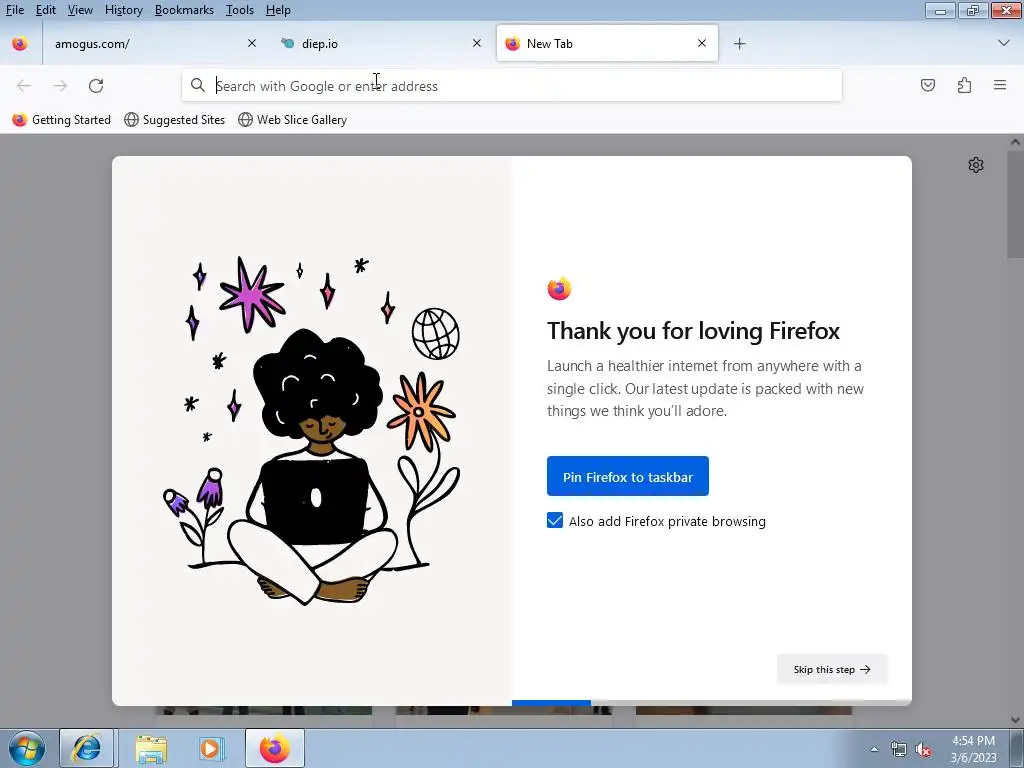Click the search magnifier icon in address bar

point(197,86)
